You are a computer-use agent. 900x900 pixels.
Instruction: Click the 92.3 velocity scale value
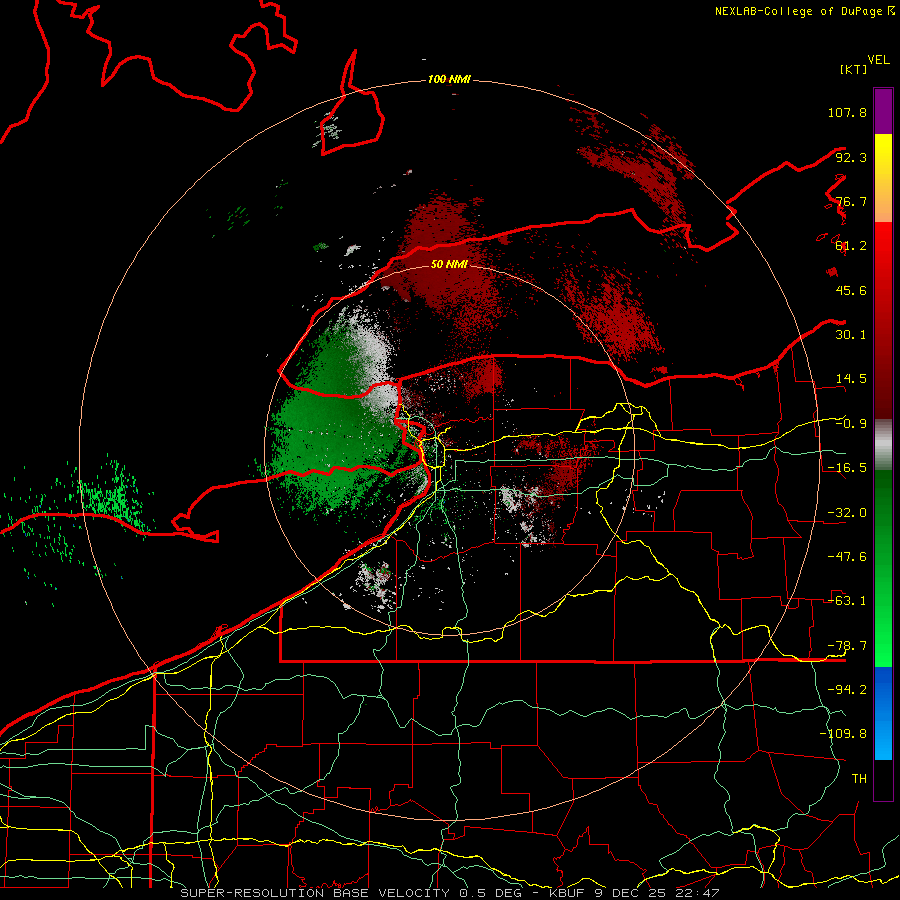point(851,157)
